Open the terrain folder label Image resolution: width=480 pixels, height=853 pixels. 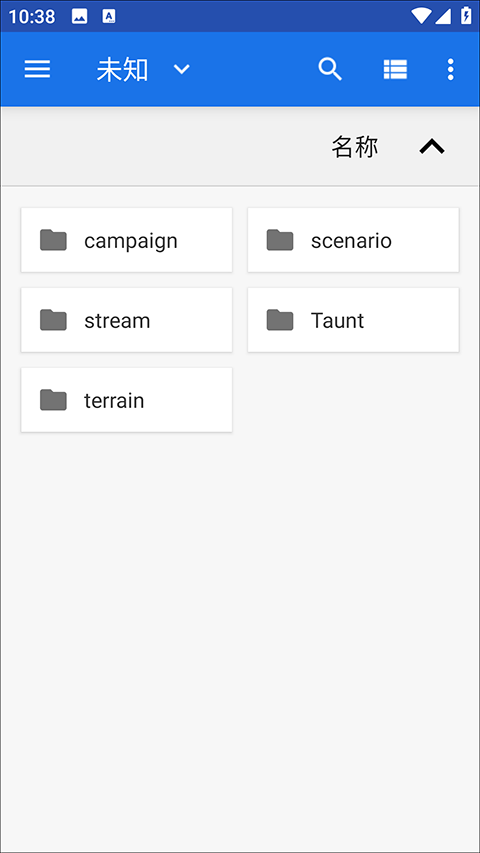pyautogui.click(x=114, y=401)
